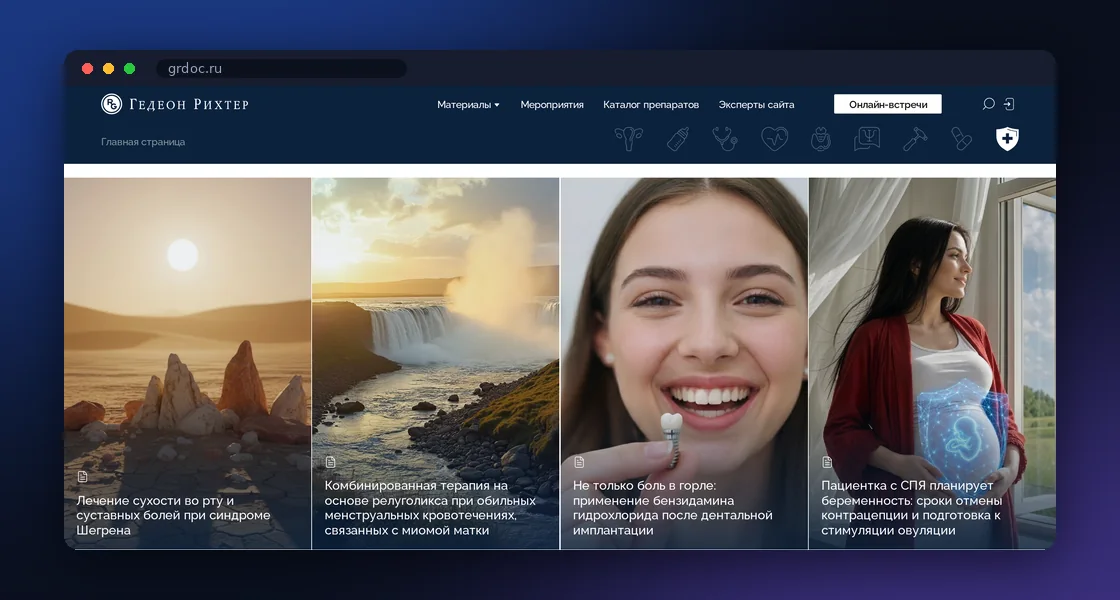
Task: Click the login door icon
Action: coord(1009,104)
